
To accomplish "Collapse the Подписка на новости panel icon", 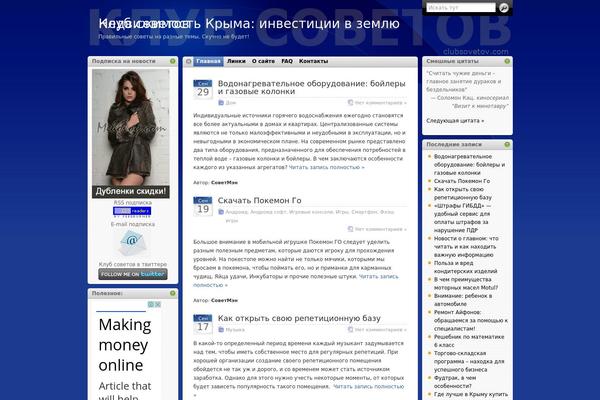I will 173,61.
